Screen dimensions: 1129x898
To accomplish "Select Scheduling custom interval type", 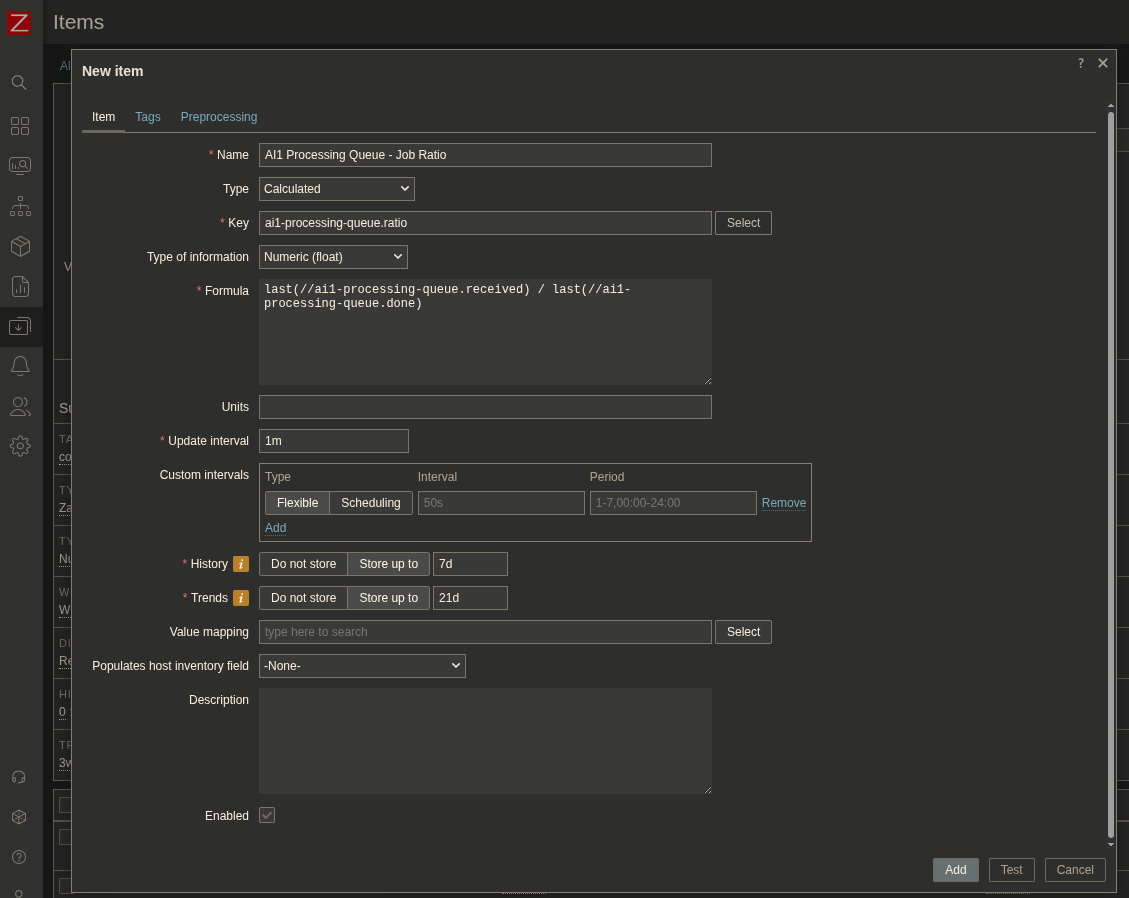I will click(371, 503).
